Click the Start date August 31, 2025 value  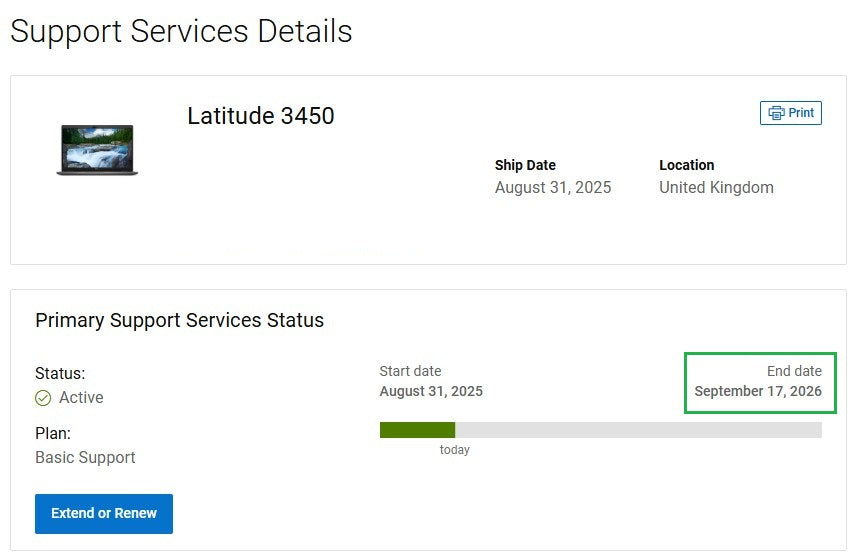point(431,391)
